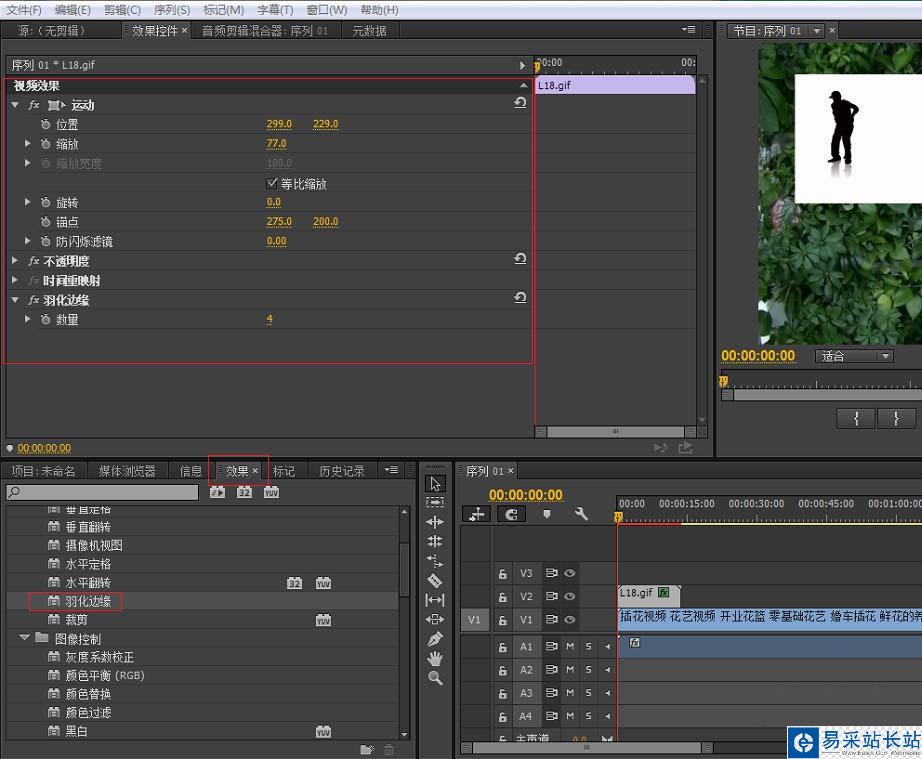Collapse the 羽化边缘 effect
Screen dimensions: 922x759
15,300
